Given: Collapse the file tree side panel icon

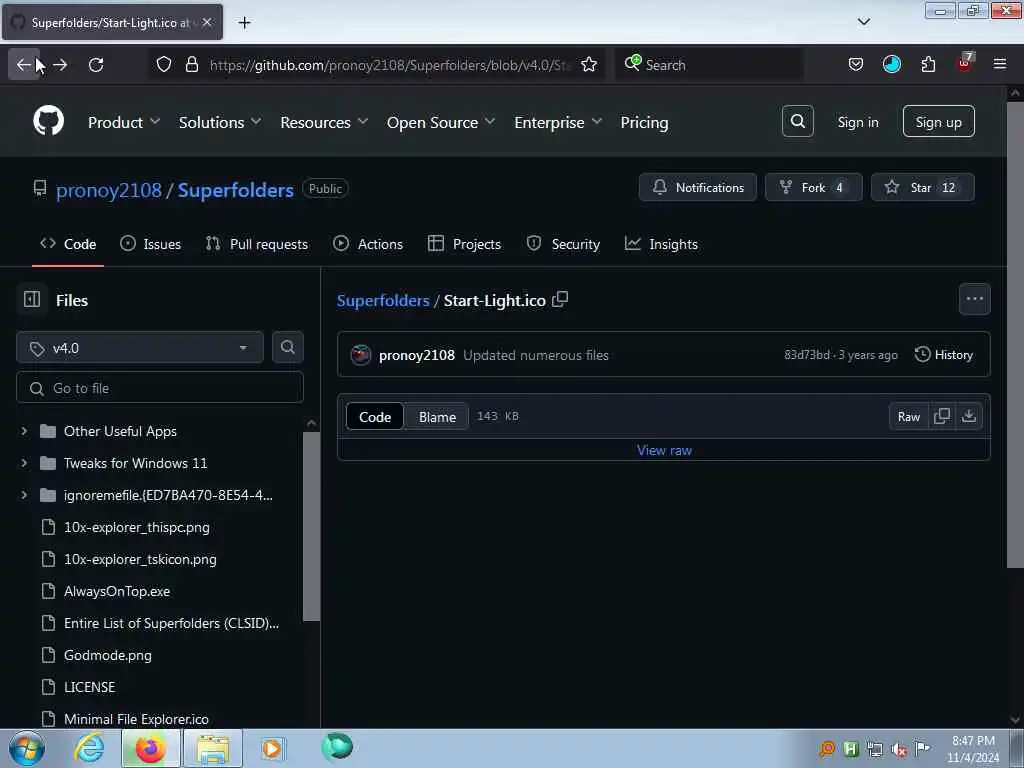Looking at the screenshot, I should (x=32, y=299).
